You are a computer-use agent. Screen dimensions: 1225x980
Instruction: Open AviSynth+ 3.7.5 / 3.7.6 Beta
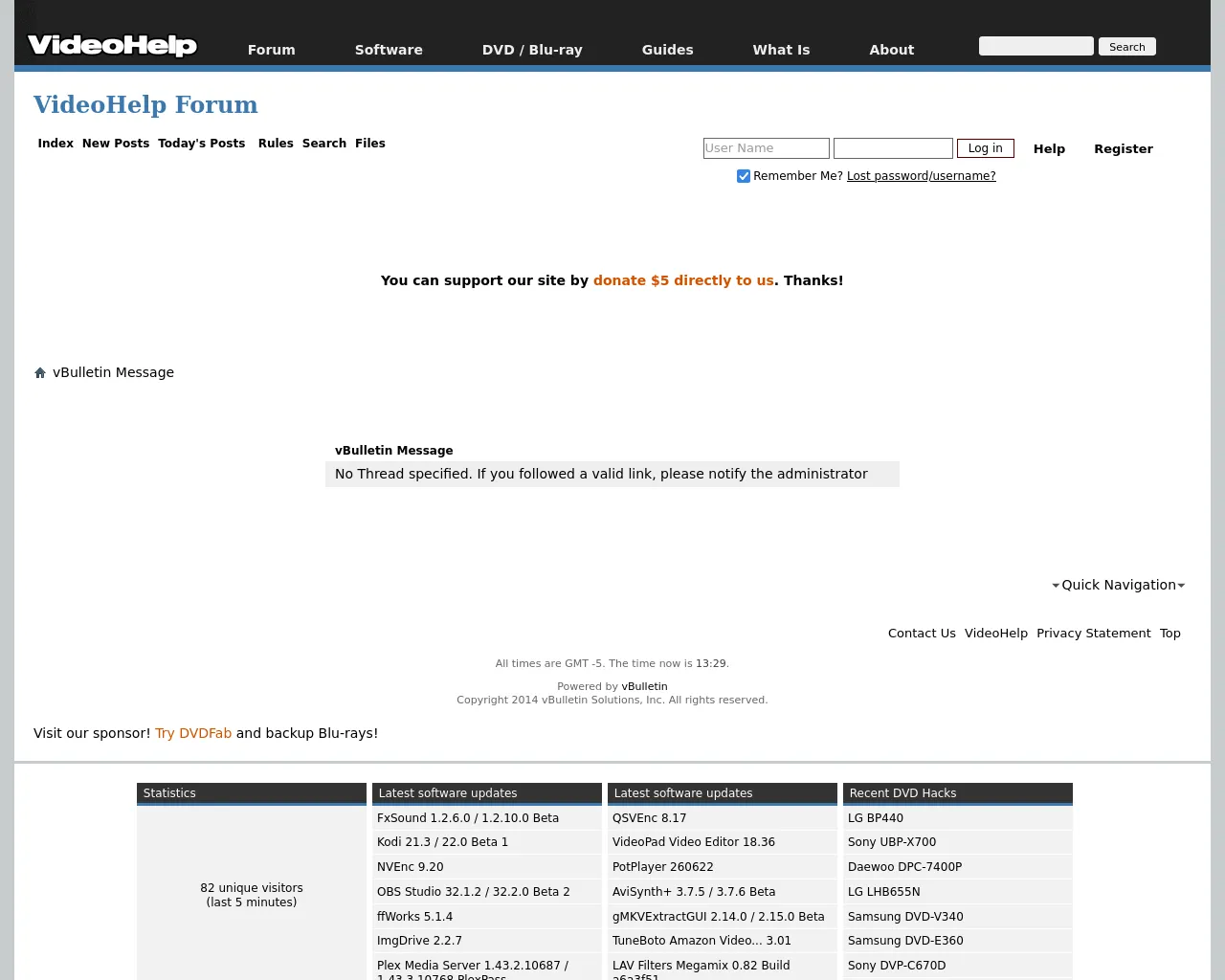pos(694,892)
